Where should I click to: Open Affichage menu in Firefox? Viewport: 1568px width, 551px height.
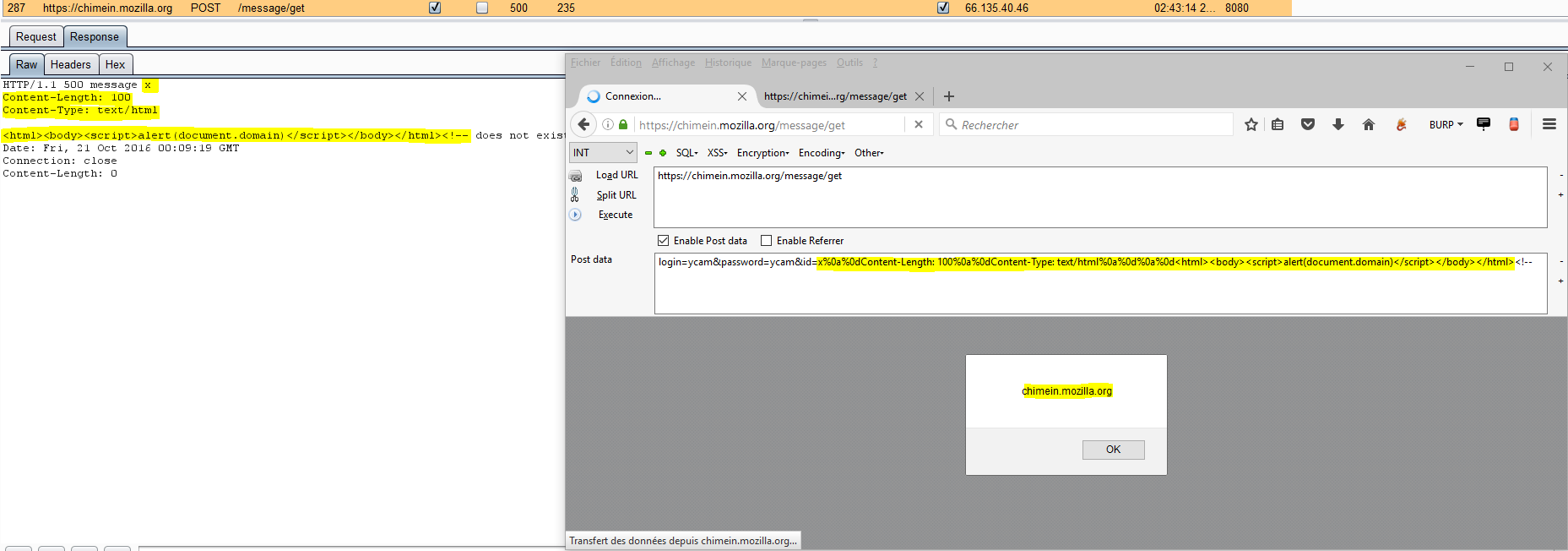(673, 63)
